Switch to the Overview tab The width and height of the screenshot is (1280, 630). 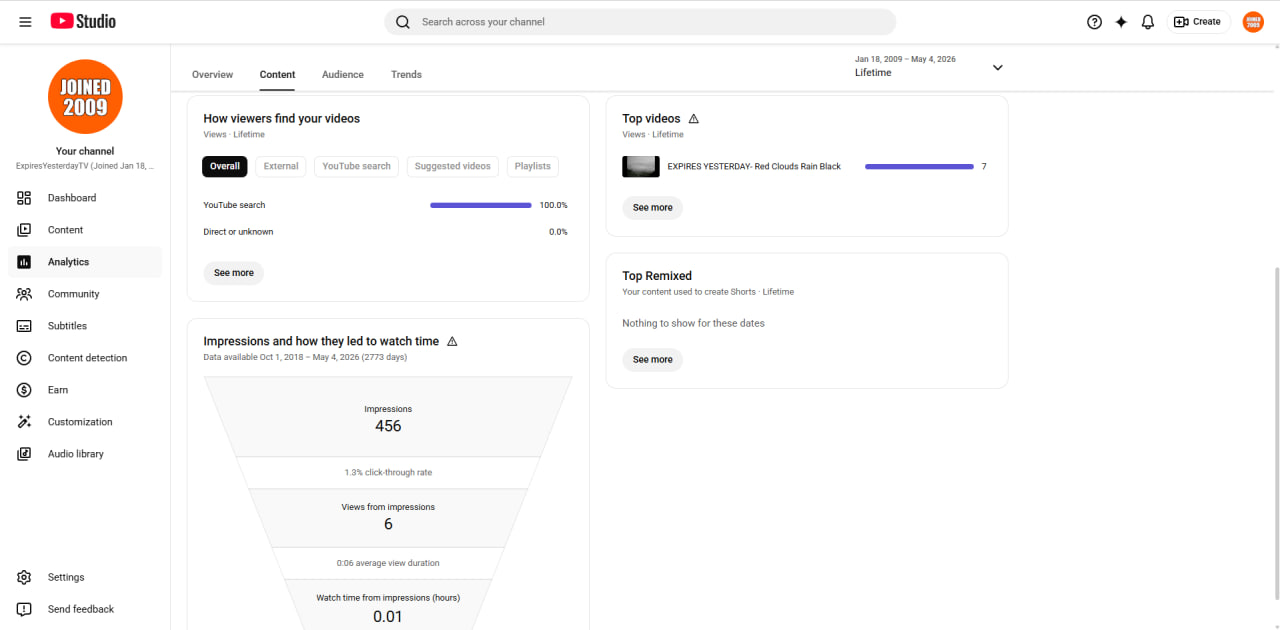pos(212,74)
